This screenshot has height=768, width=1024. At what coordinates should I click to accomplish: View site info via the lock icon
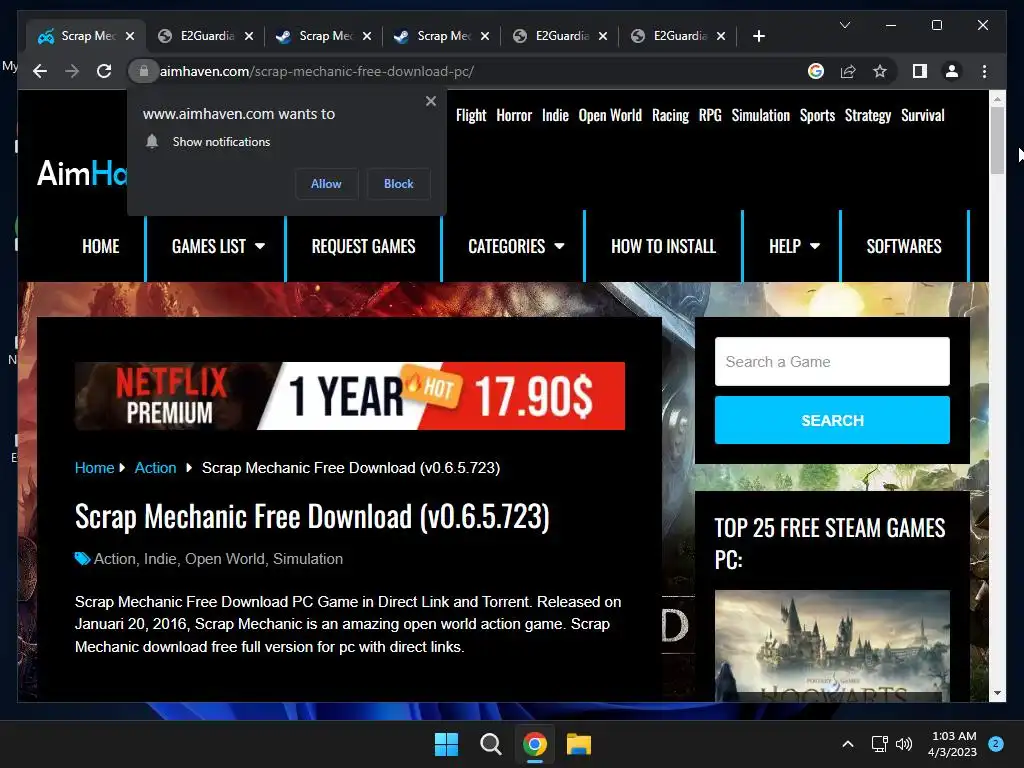click(143, 71)
